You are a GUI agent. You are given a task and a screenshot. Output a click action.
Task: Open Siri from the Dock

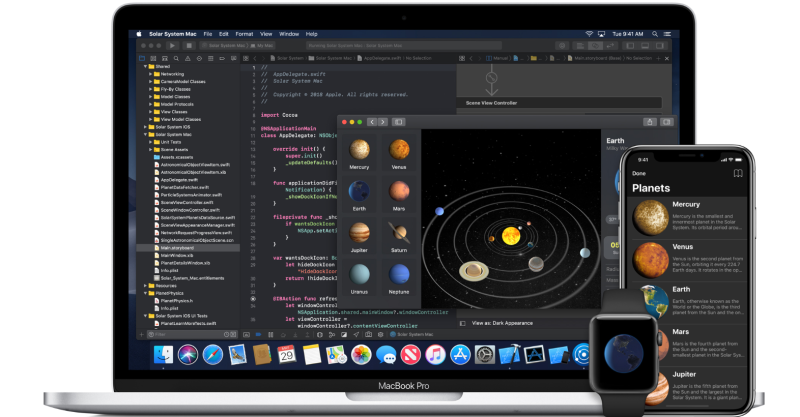coord(188,355)
